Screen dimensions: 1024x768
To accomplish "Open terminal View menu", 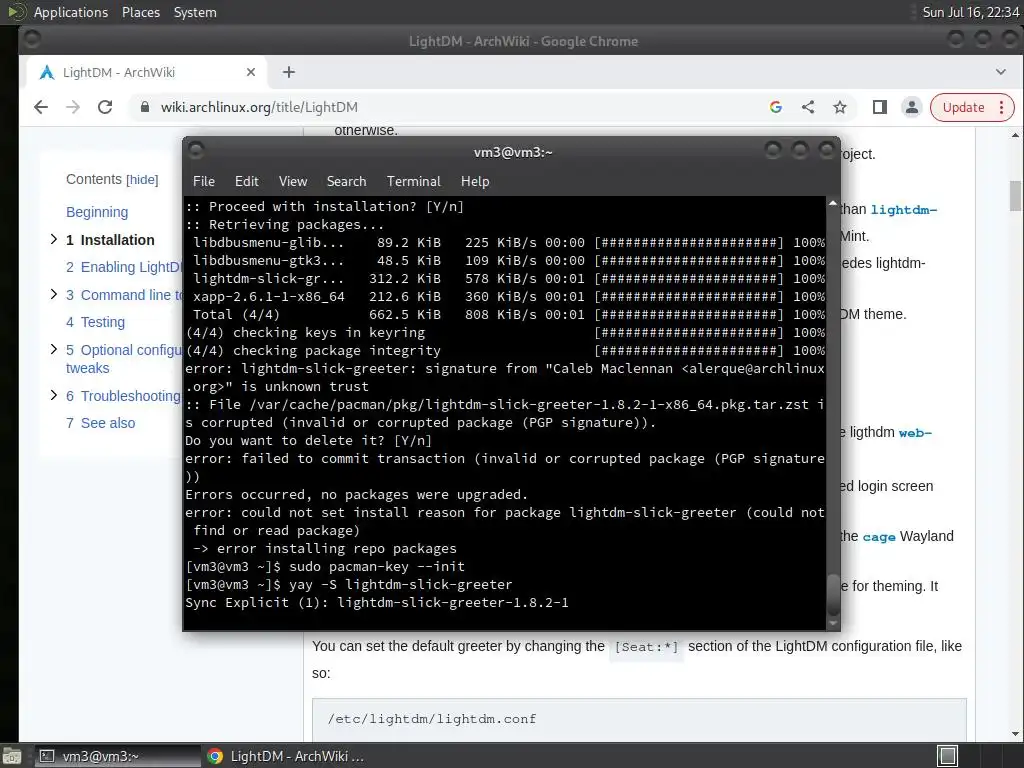I will point(293,182).
